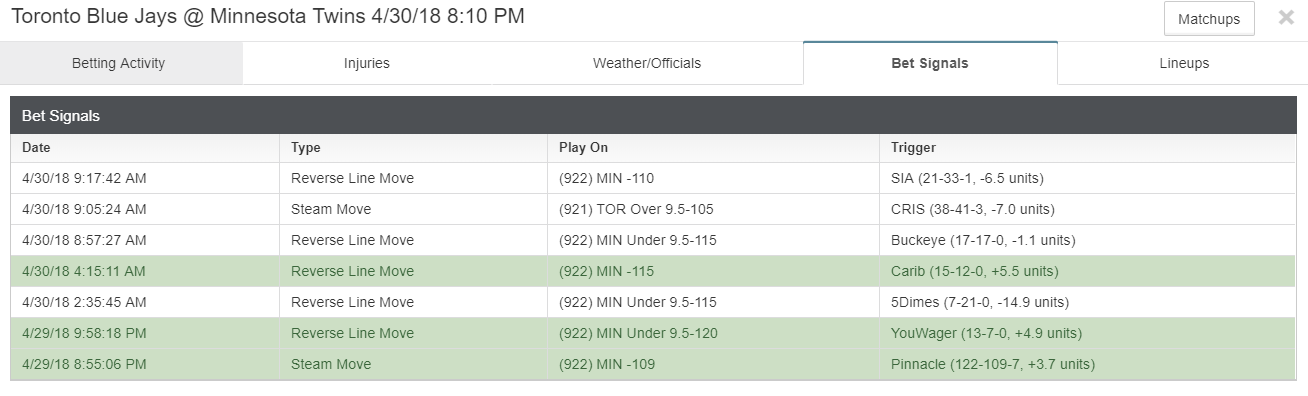Image resolution: width=1308 pixels, height=396 pixels.
Task: Select the Weather/Officials tab
Action: click(x=647, y=63)
